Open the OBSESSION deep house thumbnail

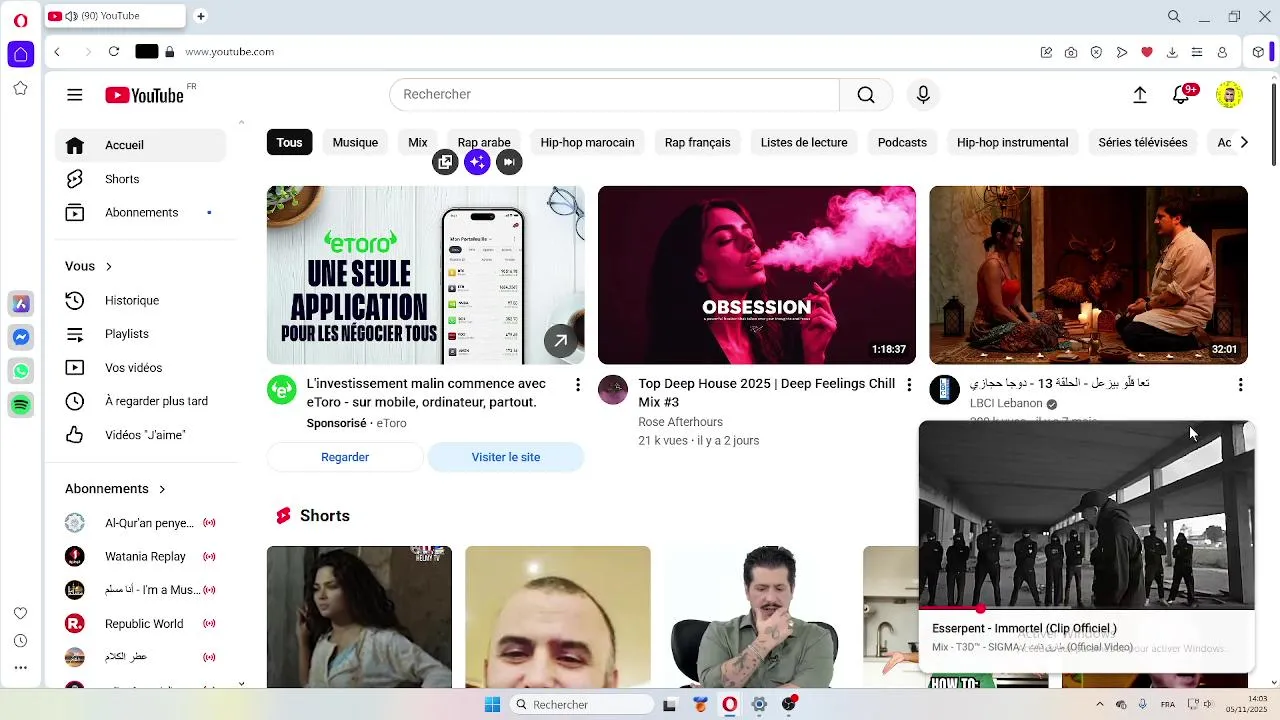pyautogui.click(x=756, y=275)
